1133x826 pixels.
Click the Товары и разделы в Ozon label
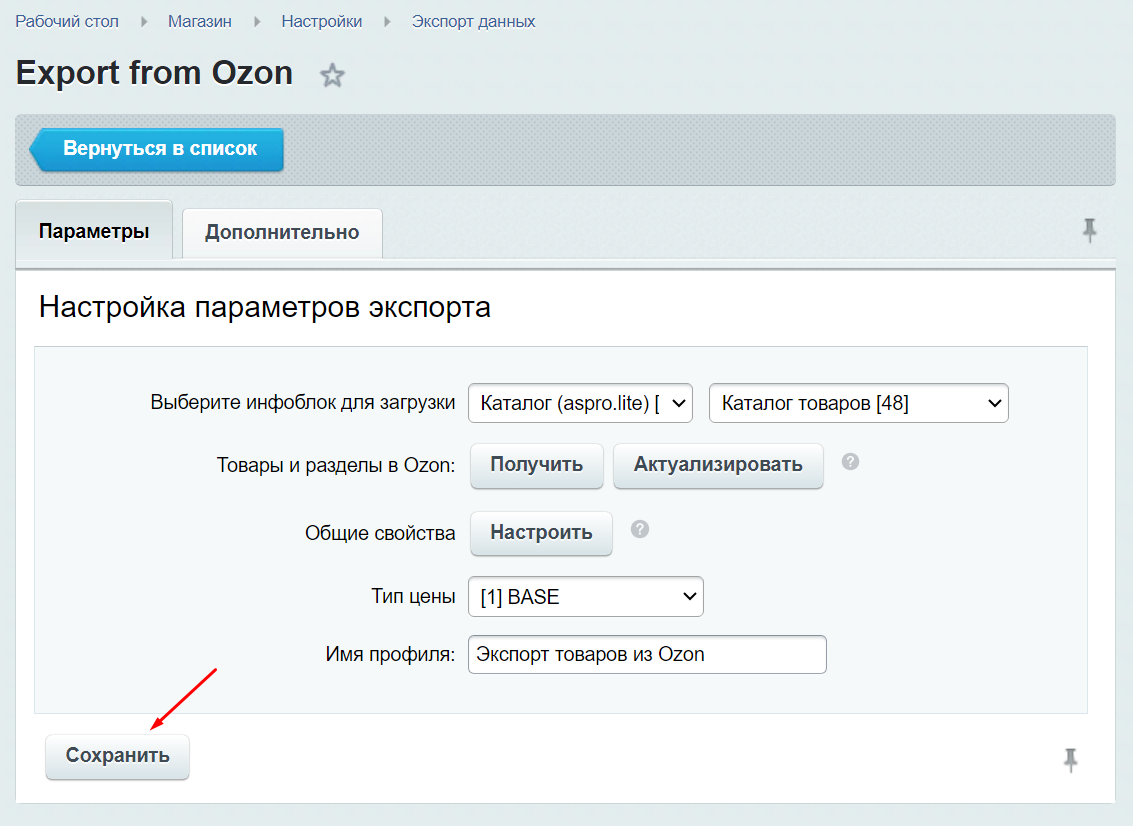click(336, 465)
